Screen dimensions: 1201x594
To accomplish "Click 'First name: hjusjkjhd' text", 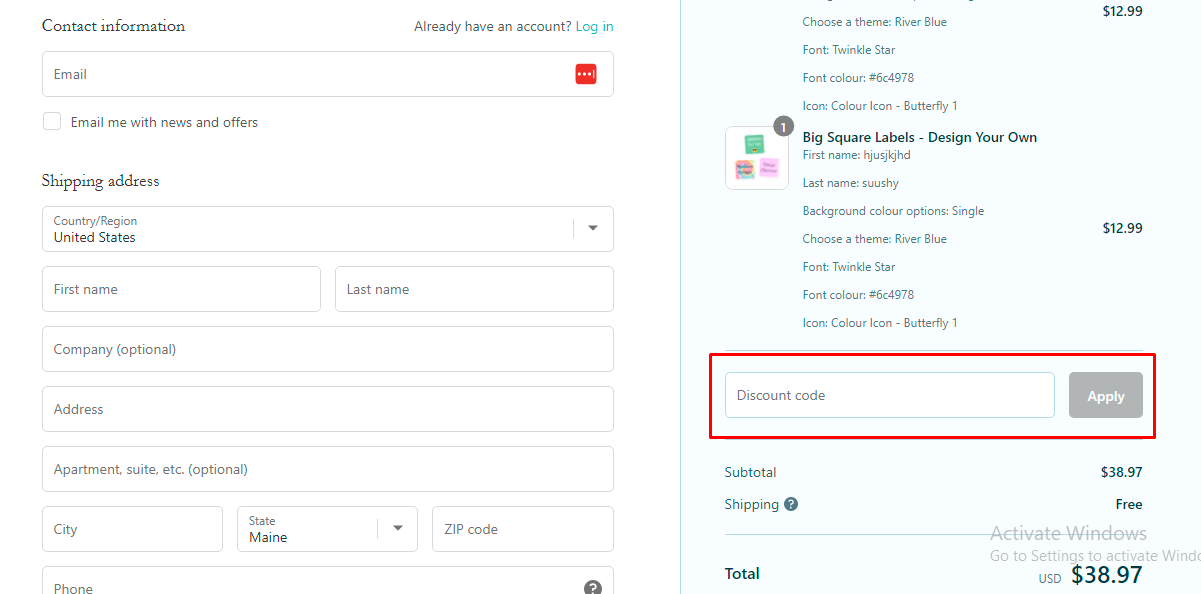I will 857,155.
